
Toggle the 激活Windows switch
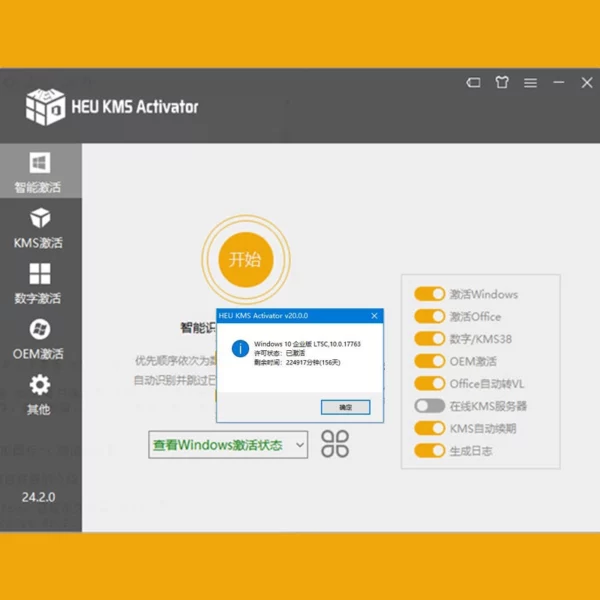[x=430, y=294]
